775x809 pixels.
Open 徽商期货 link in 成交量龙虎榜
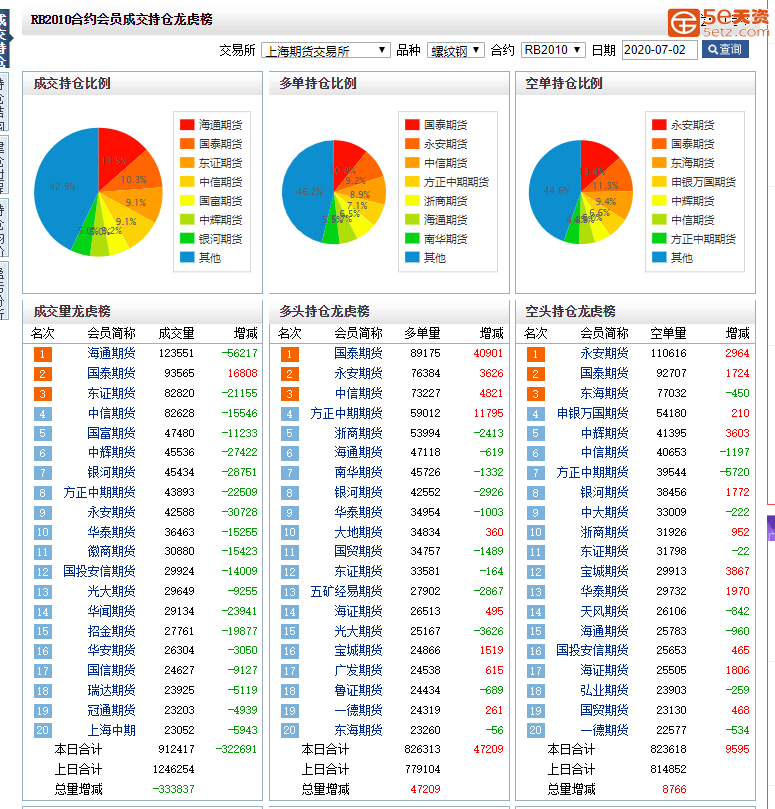[111, 552]
